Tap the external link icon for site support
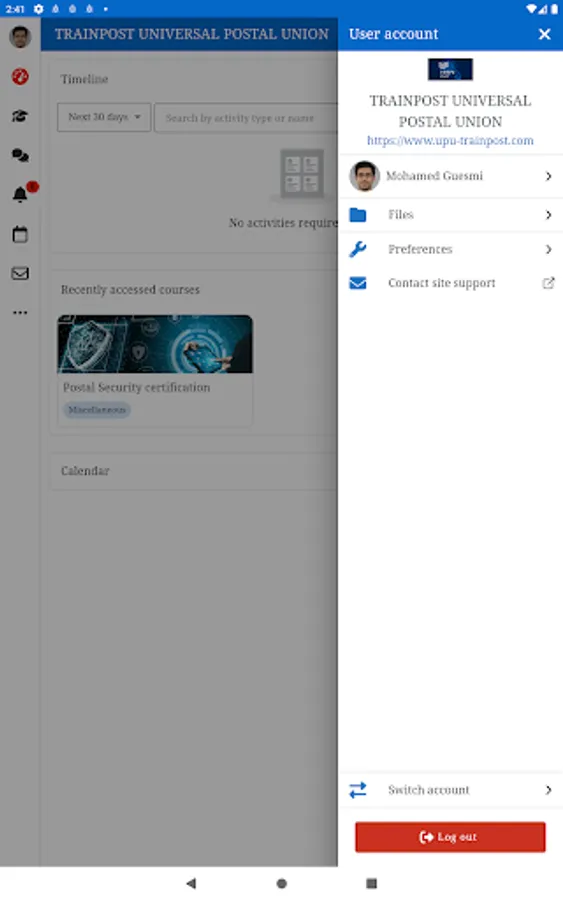563x900 pixels. [x=549, y=283]
